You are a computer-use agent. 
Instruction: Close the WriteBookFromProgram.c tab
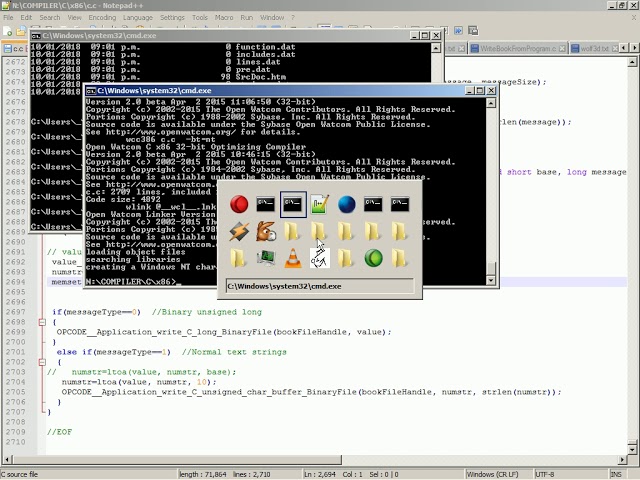click(562, 49)
